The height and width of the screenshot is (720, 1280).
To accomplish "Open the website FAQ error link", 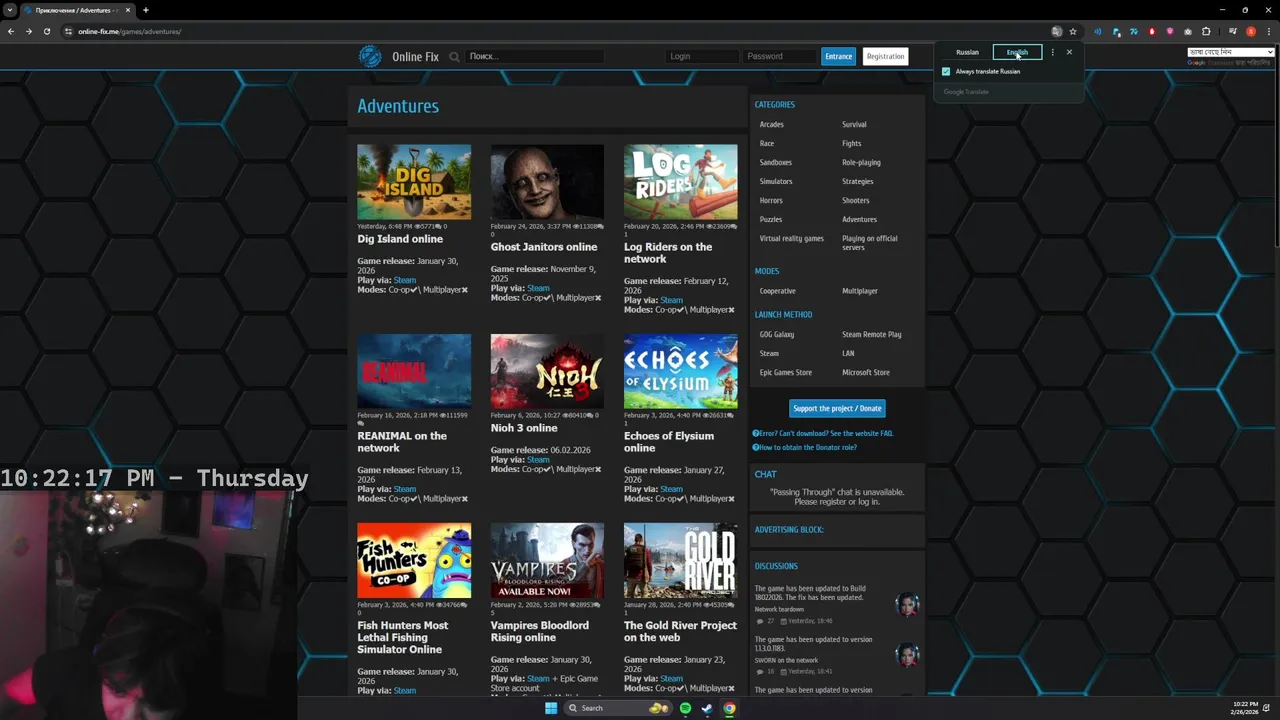I will click(826, 433).
